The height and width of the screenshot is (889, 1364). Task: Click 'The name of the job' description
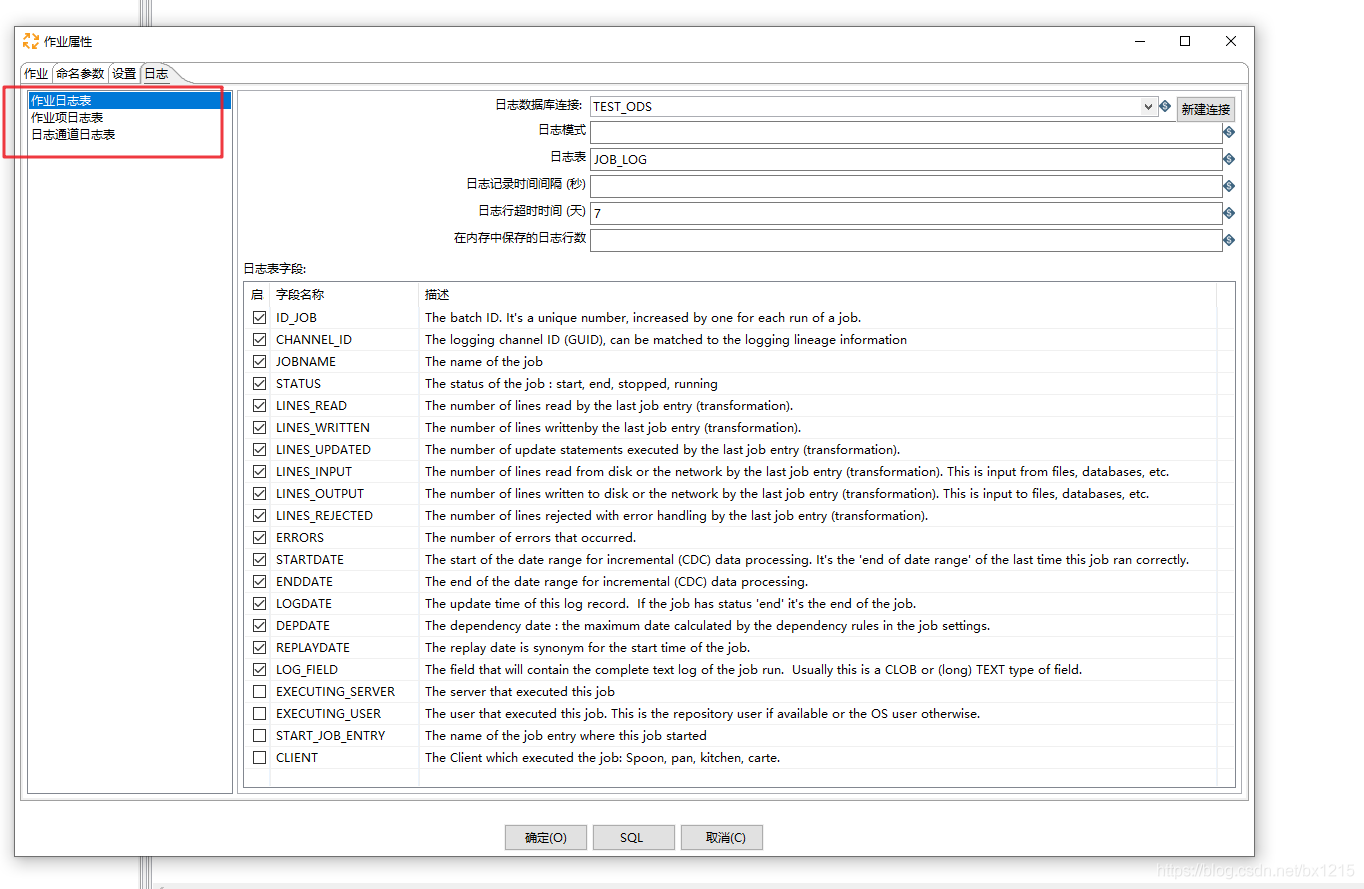coord(484,362)
